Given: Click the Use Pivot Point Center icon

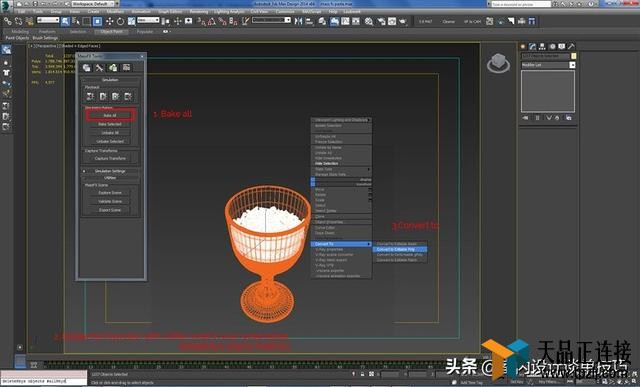Looking at the screenshot, I should 166,21.
